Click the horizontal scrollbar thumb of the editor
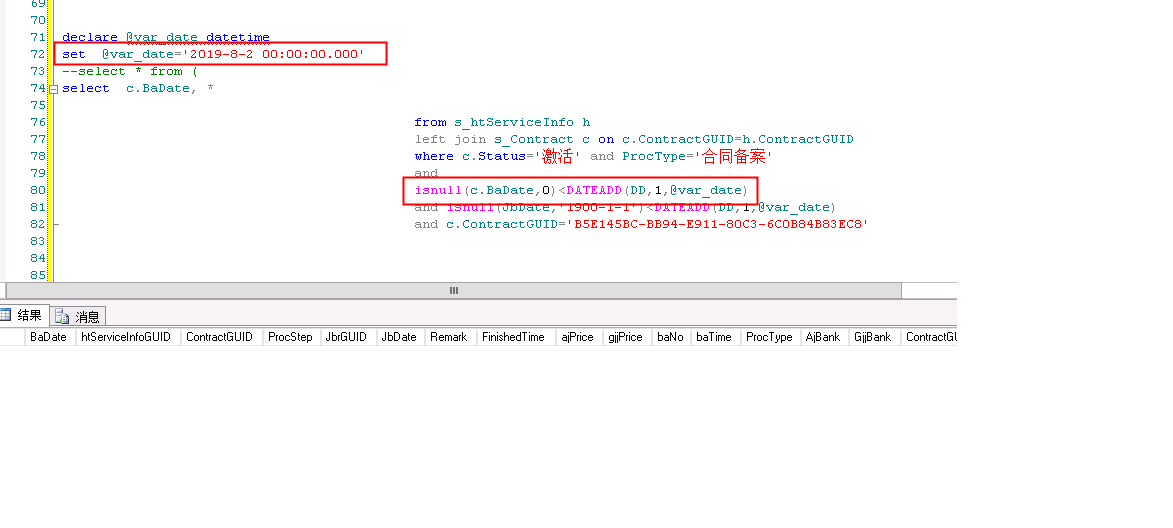Image resolution: width=1173 pixels, height=528 pixels. (x=453, y=290)
